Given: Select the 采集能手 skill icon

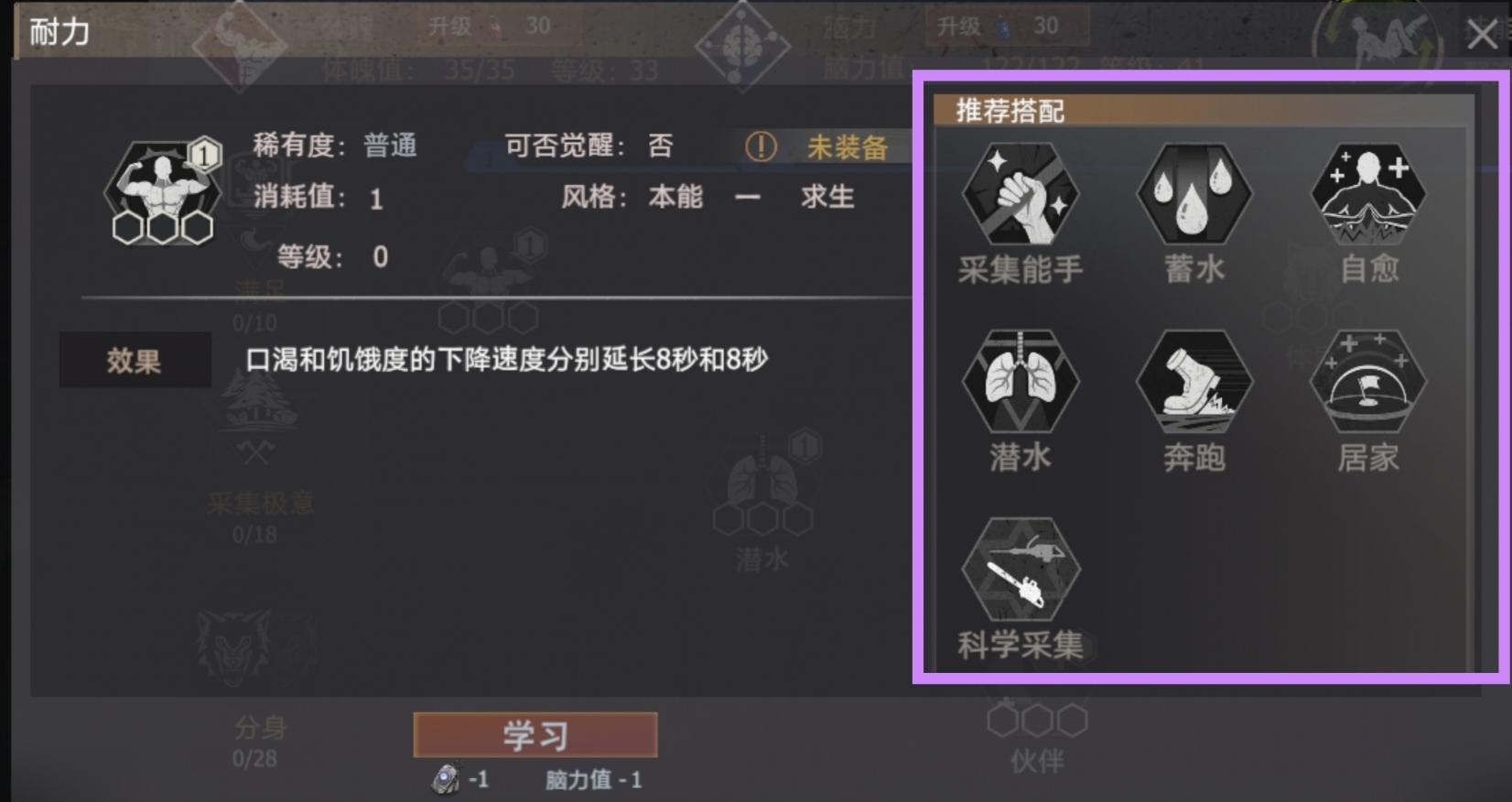Looking at the screenshot, I should [x=1020, y=194].
